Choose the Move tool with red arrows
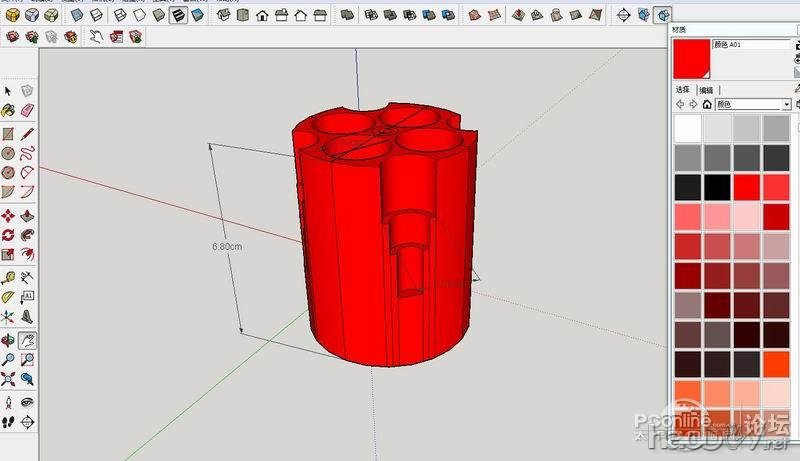800x461 pixels. (8, 215)
